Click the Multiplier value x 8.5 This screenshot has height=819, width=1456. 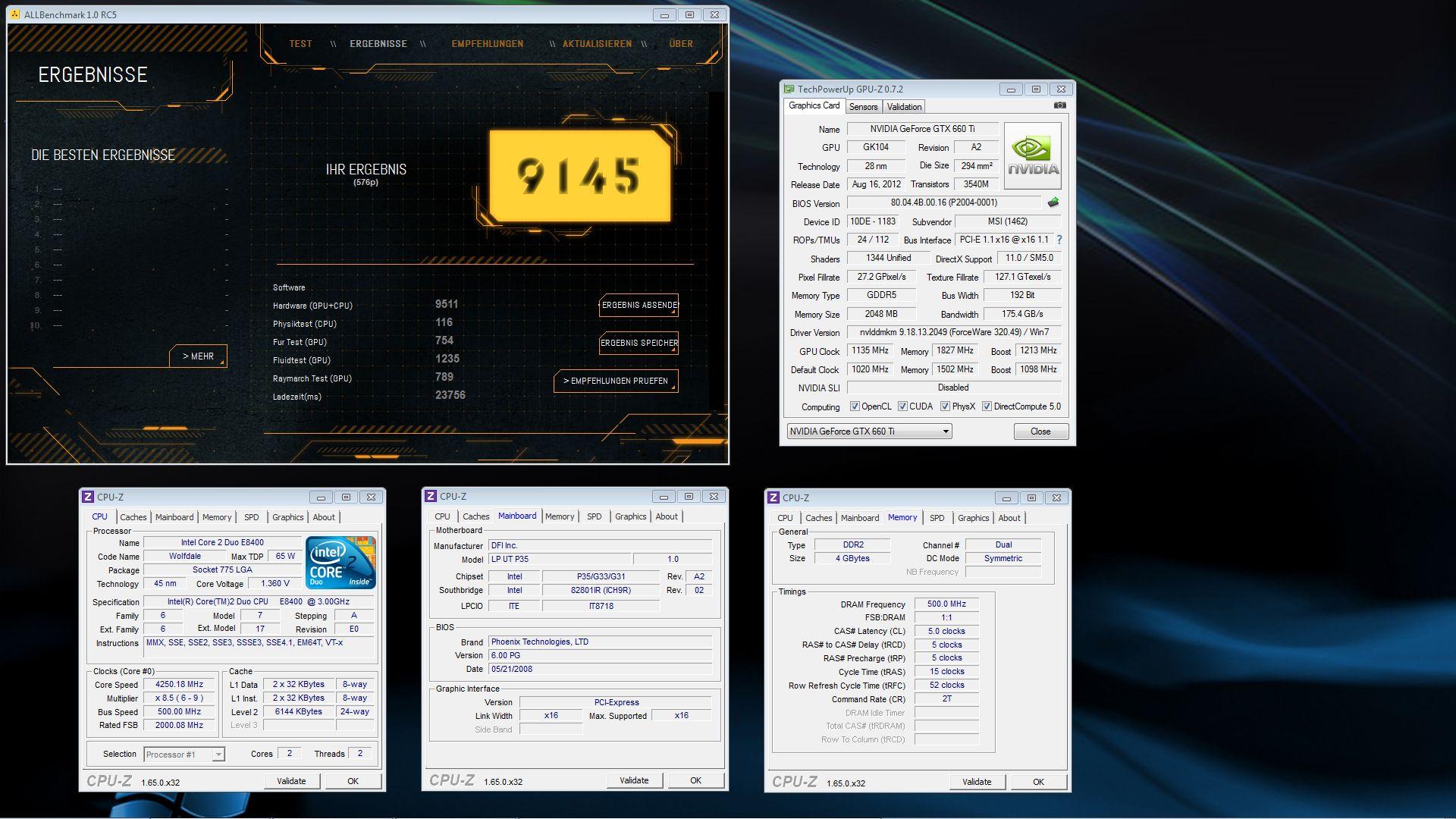point(179,698)
